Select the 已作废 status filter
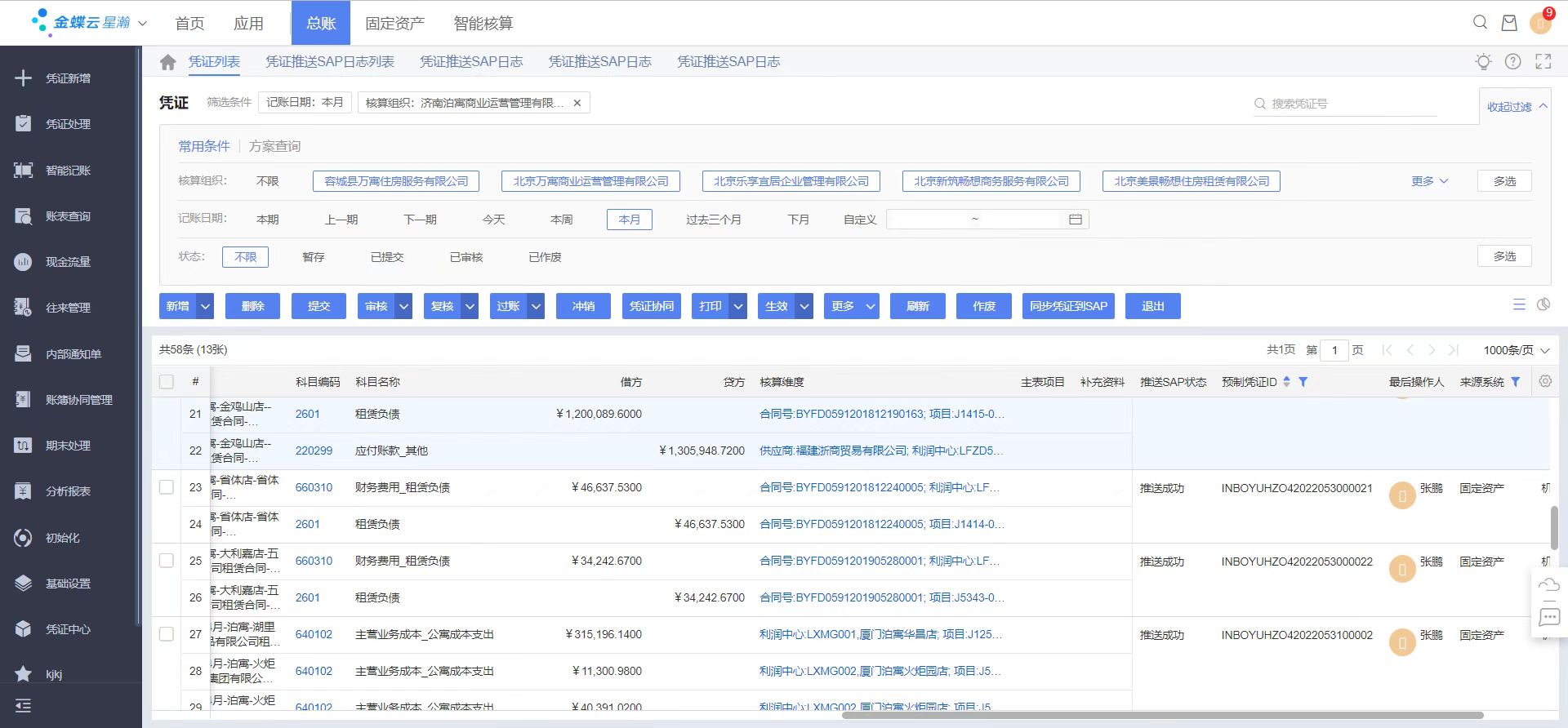Screen dimensions: 1568x728 pos(545,257)
